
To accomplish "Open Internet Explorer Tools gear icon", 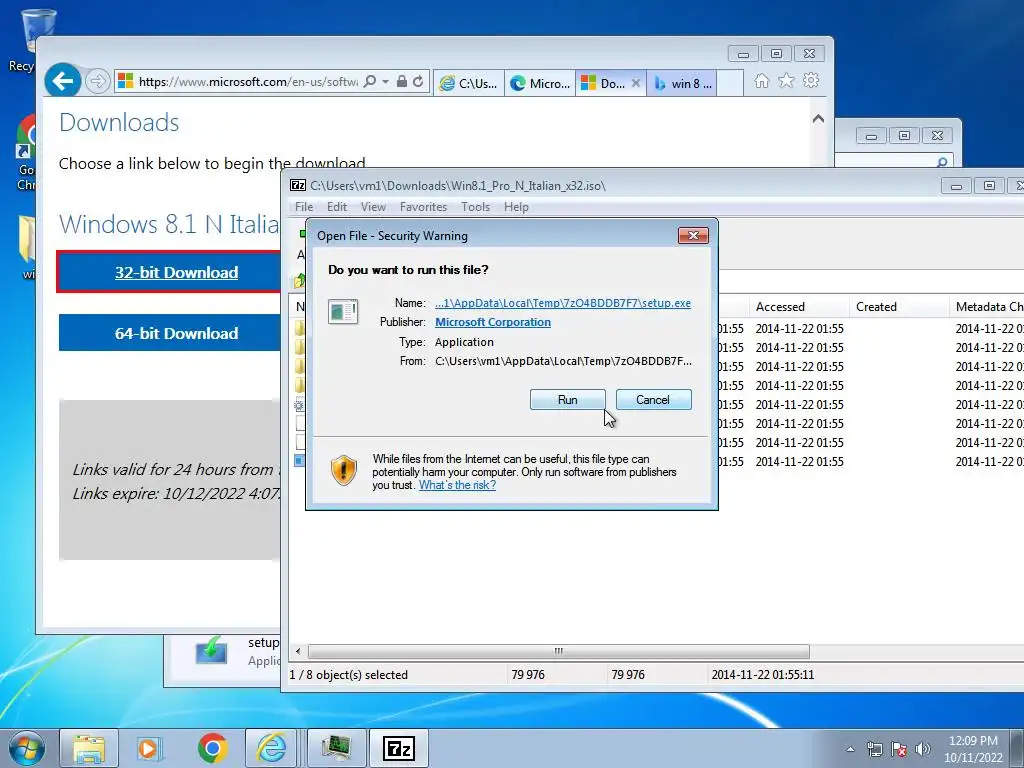I will point(811,80).
